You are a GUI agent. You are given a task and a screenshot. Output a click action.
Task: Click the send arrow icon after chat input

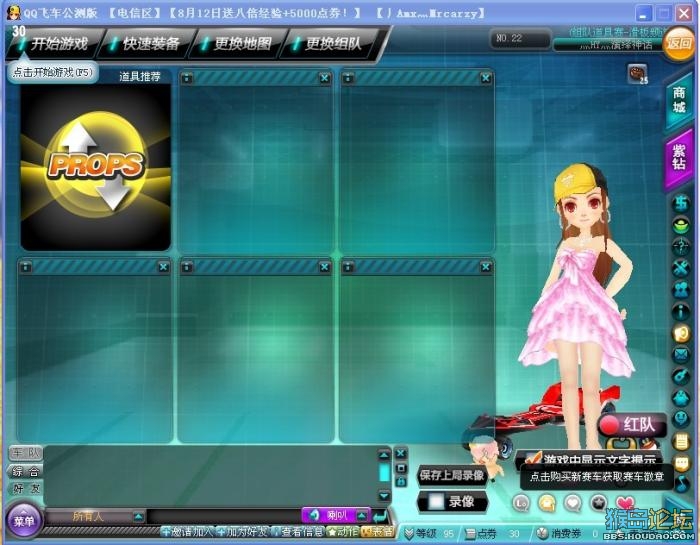pyautogui.click(x=380, y=516)
